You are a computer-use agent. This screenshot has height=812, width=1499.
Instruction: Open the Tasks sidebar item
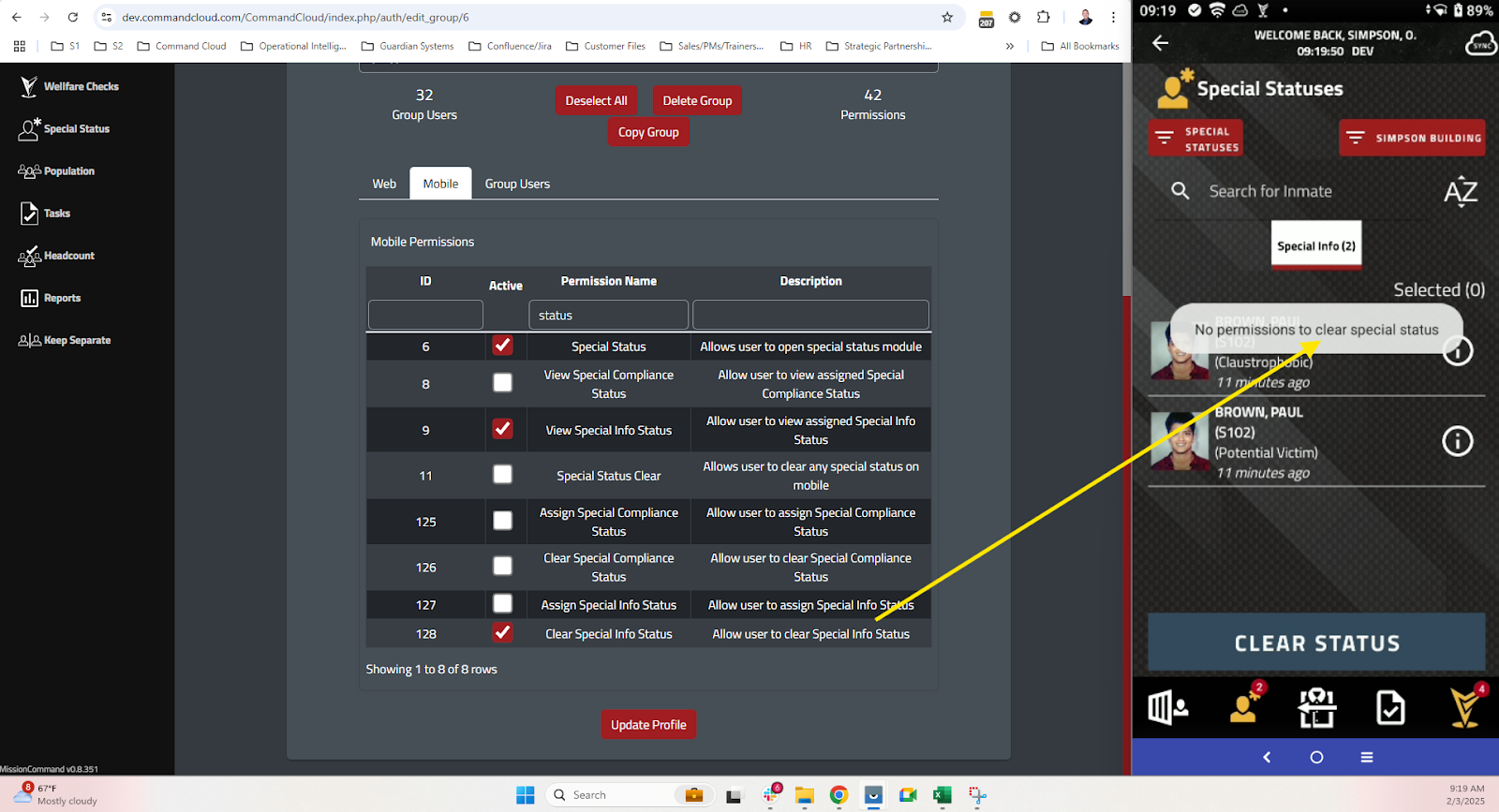click(x=46, y=214)
